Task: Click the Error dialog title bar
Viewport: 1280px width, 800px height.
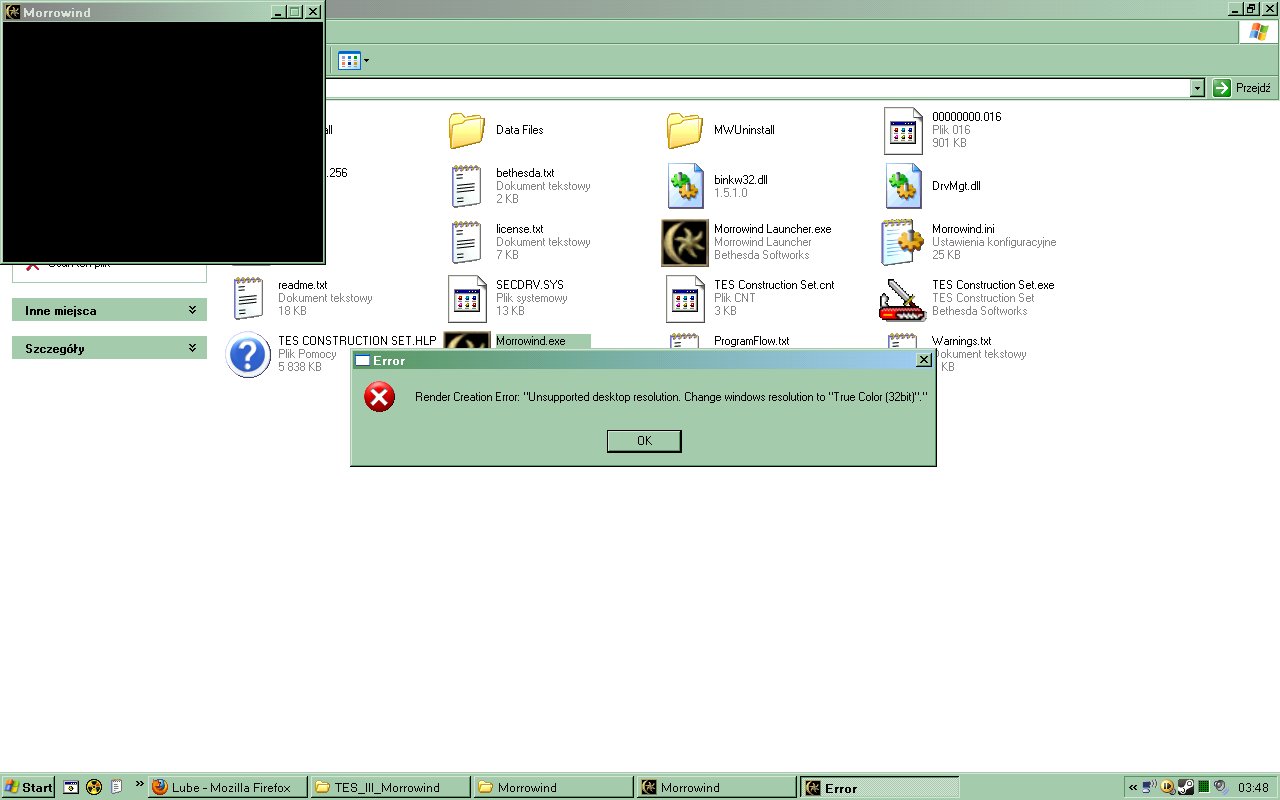Action: coord(643,360)
